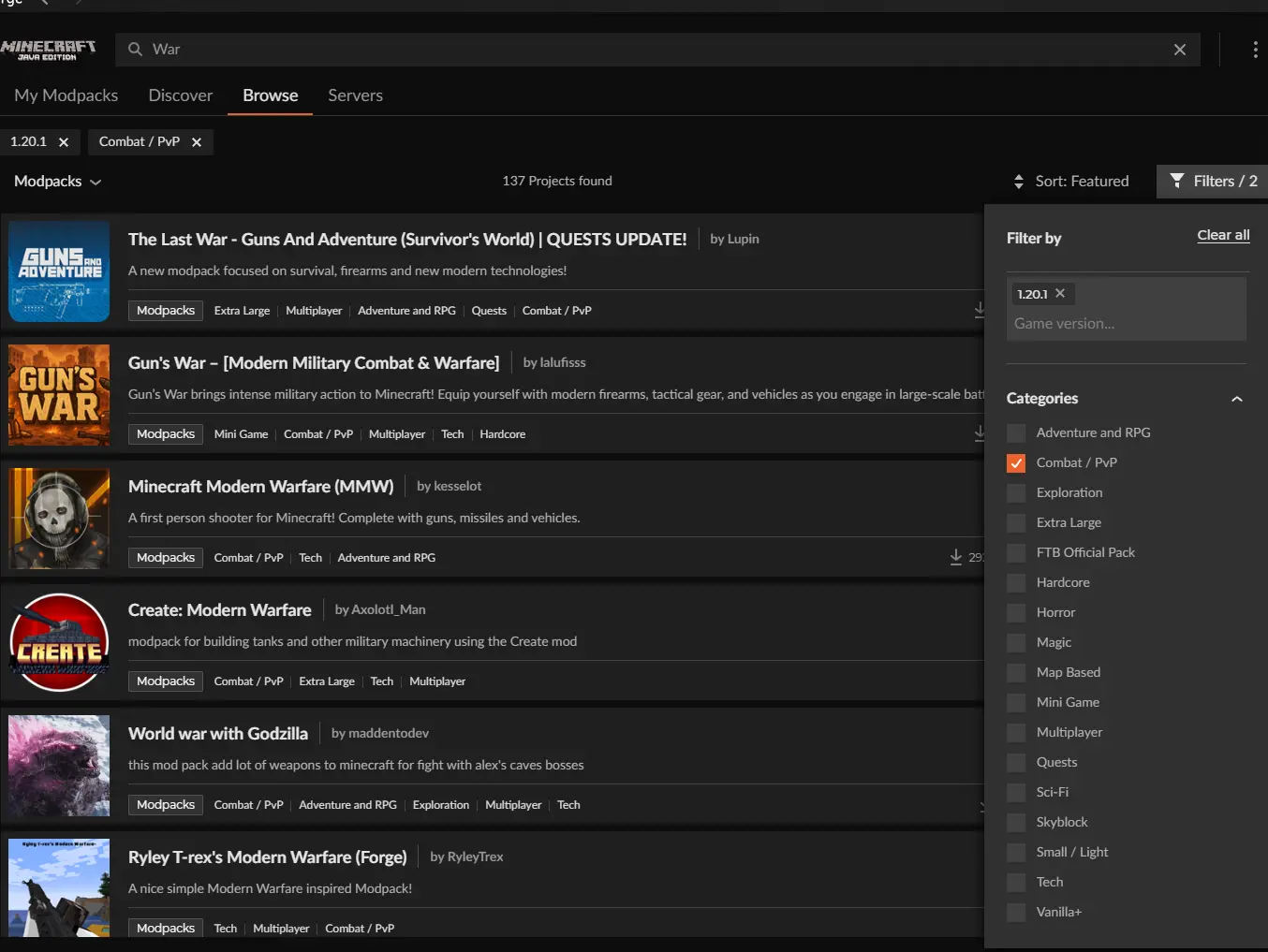Open Create: Modern Warfare thumbnail
This screenshot has width=1268, height=952.
click(x=59, y=642)
